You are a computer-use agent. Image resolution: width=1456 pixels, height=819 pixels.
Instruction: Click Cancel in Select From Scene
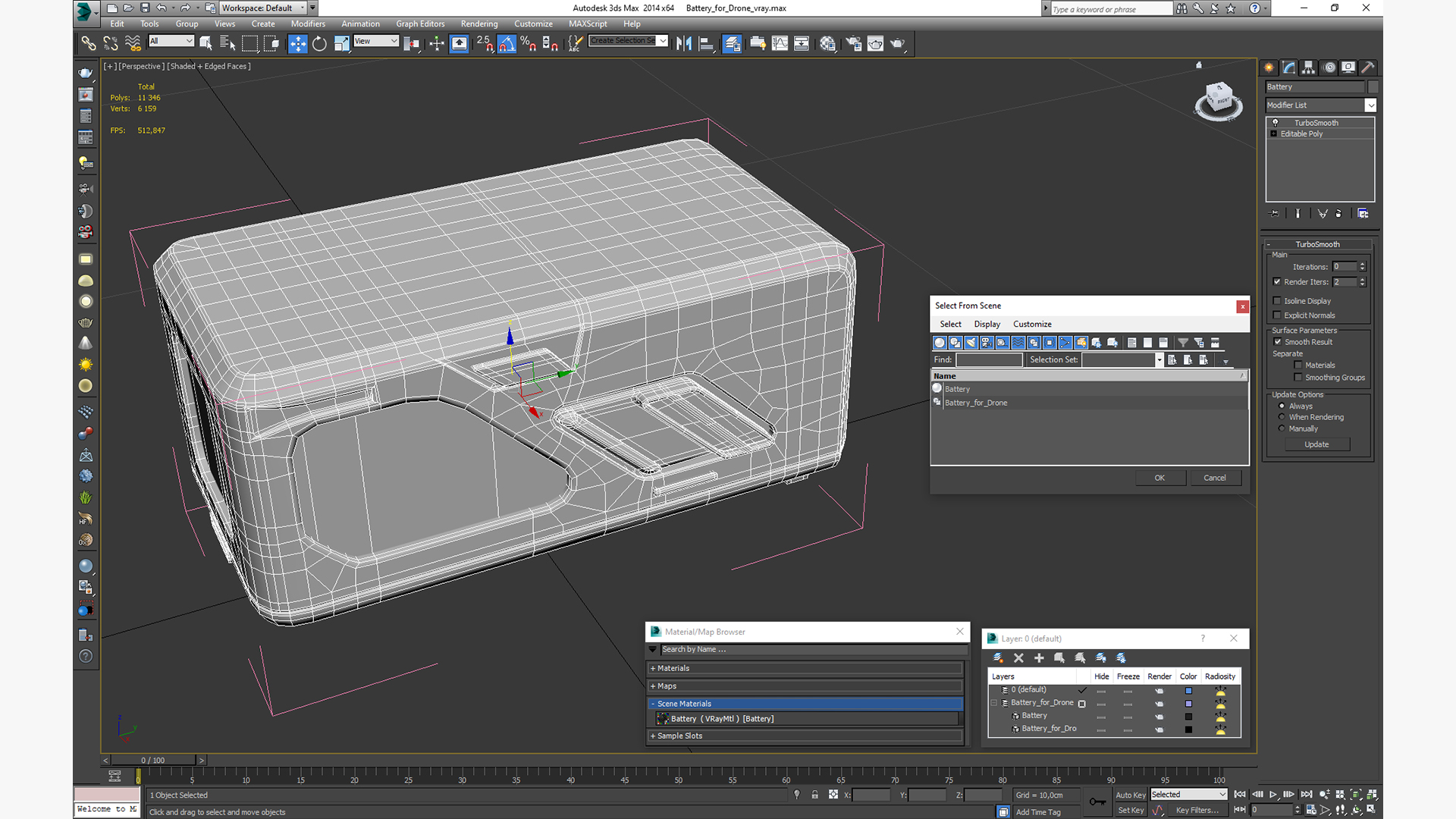pos(1215,478)
